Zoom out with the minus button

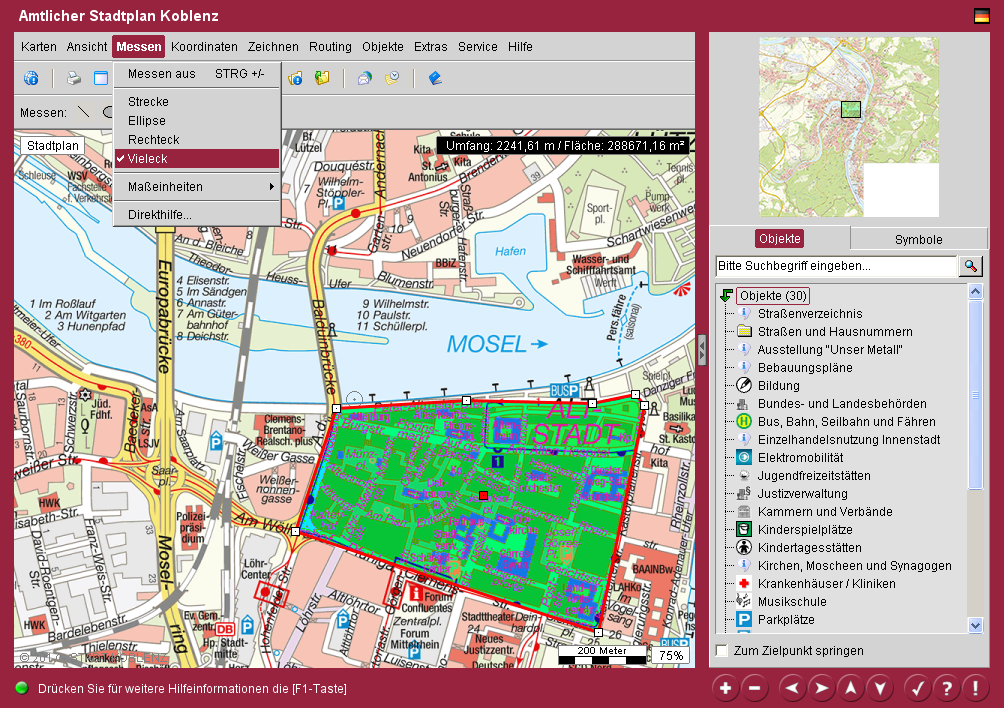point(755,688)
